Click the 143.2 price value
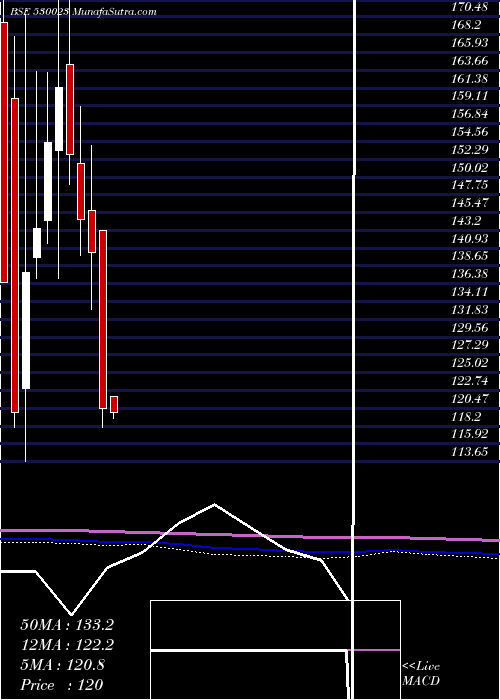Image resolution: width=500 pixels, height=700 pixels. [467, 221]
